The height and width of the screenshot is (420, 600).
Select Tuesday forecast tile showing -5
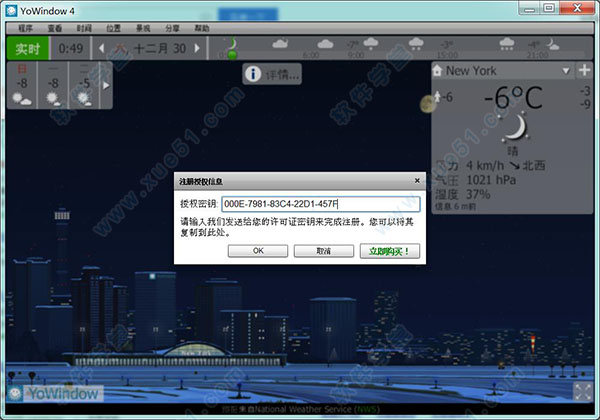[84, 85]
